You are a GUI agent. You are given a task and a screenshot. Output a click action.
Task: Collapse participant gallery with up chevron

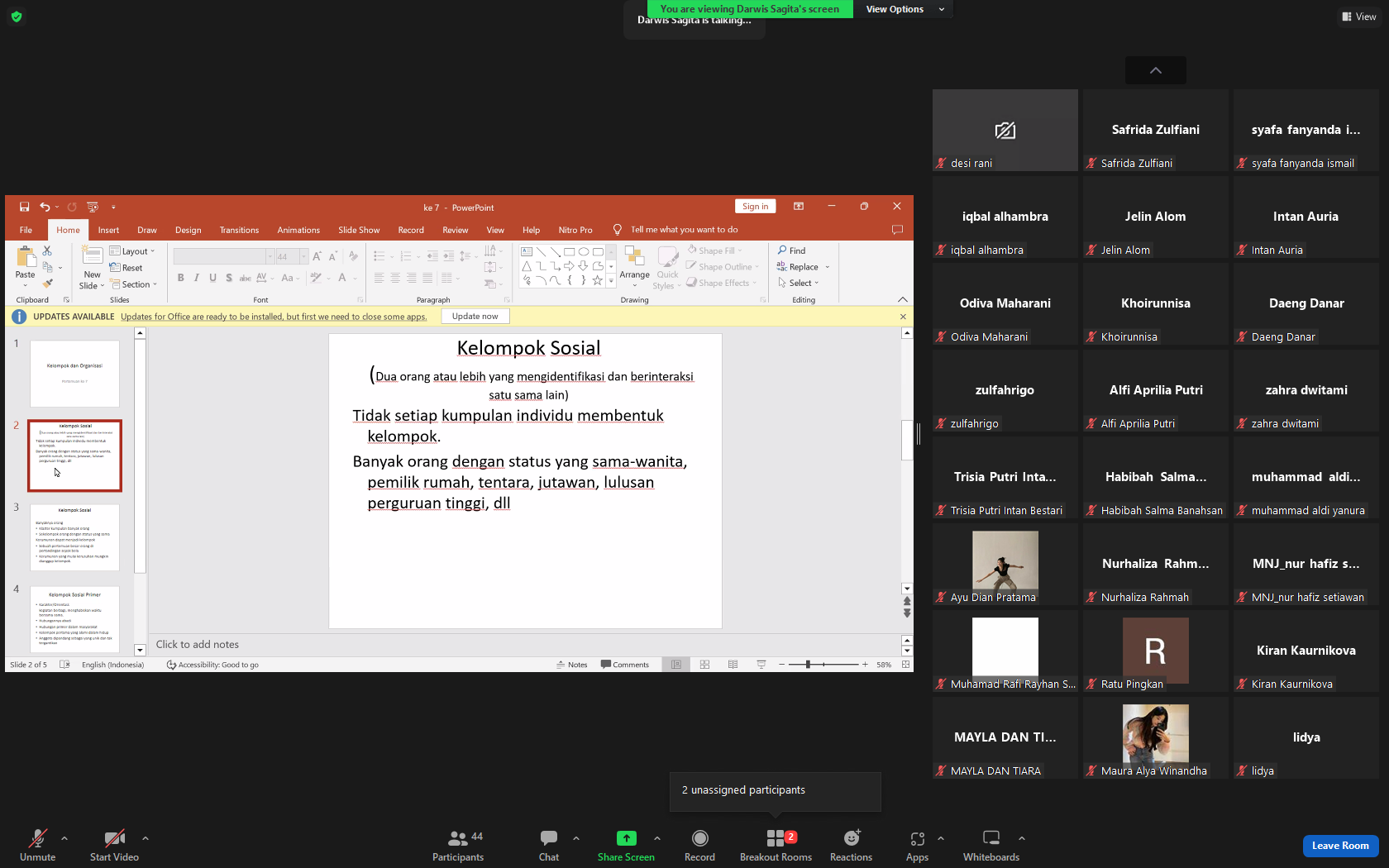[1156, 70]
